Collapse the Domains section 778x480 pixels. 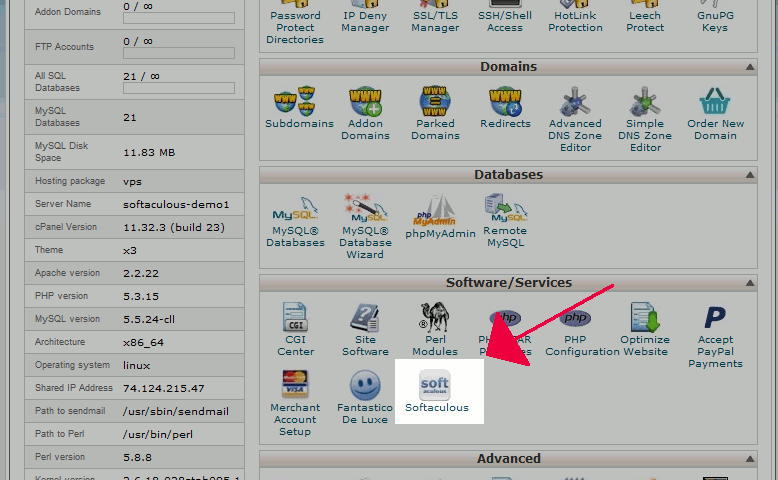[750, 67]
